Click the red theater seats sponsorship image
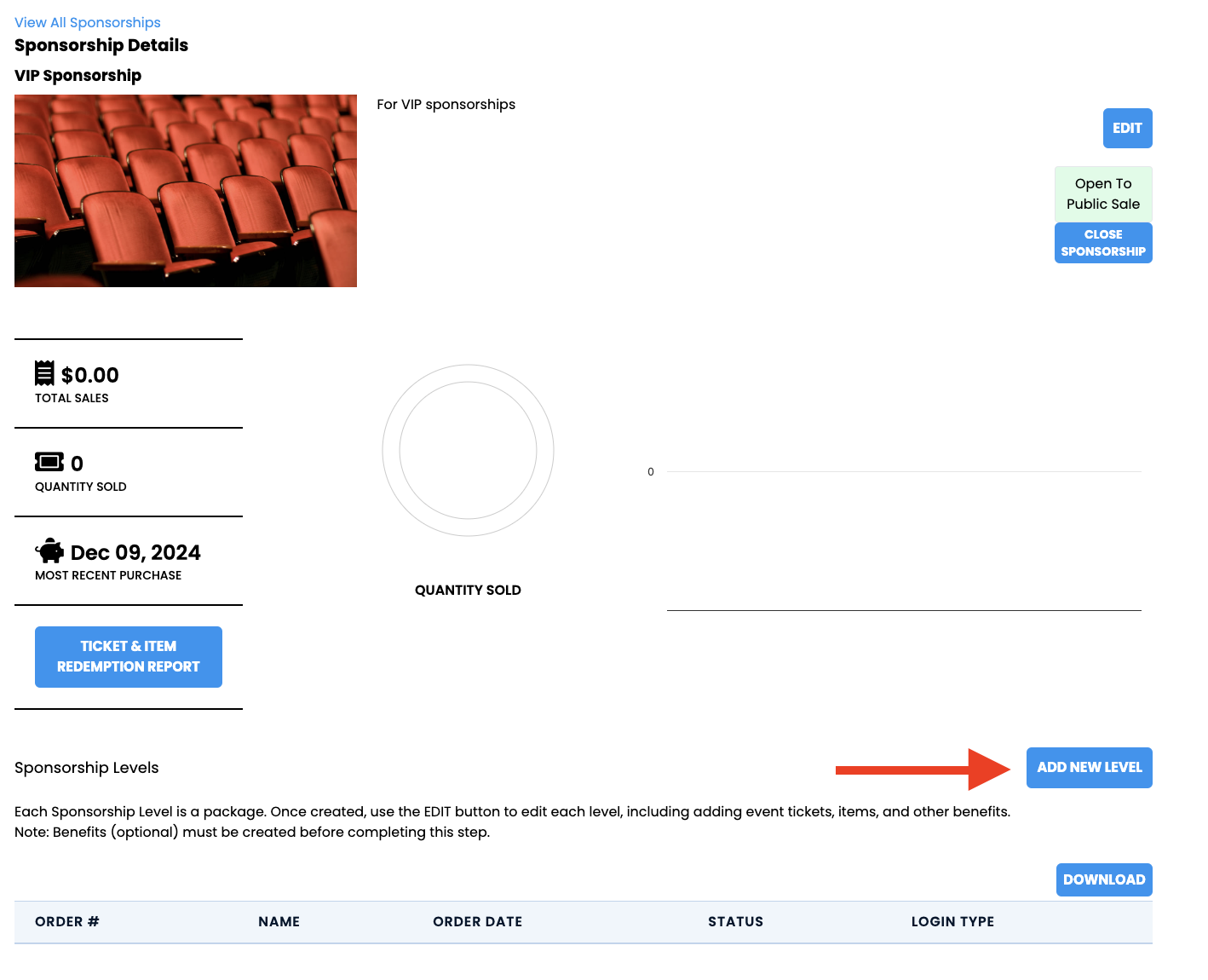 coord(186,191)
